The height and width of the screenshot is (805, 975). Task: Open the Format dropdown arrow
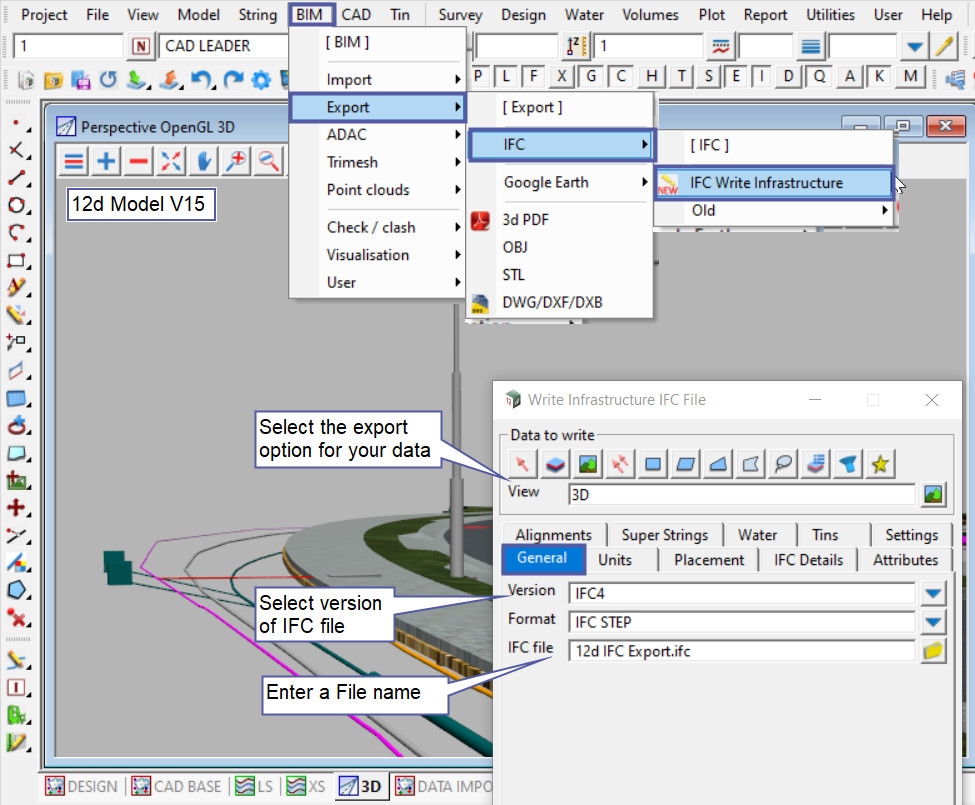[x=933, y=622]
